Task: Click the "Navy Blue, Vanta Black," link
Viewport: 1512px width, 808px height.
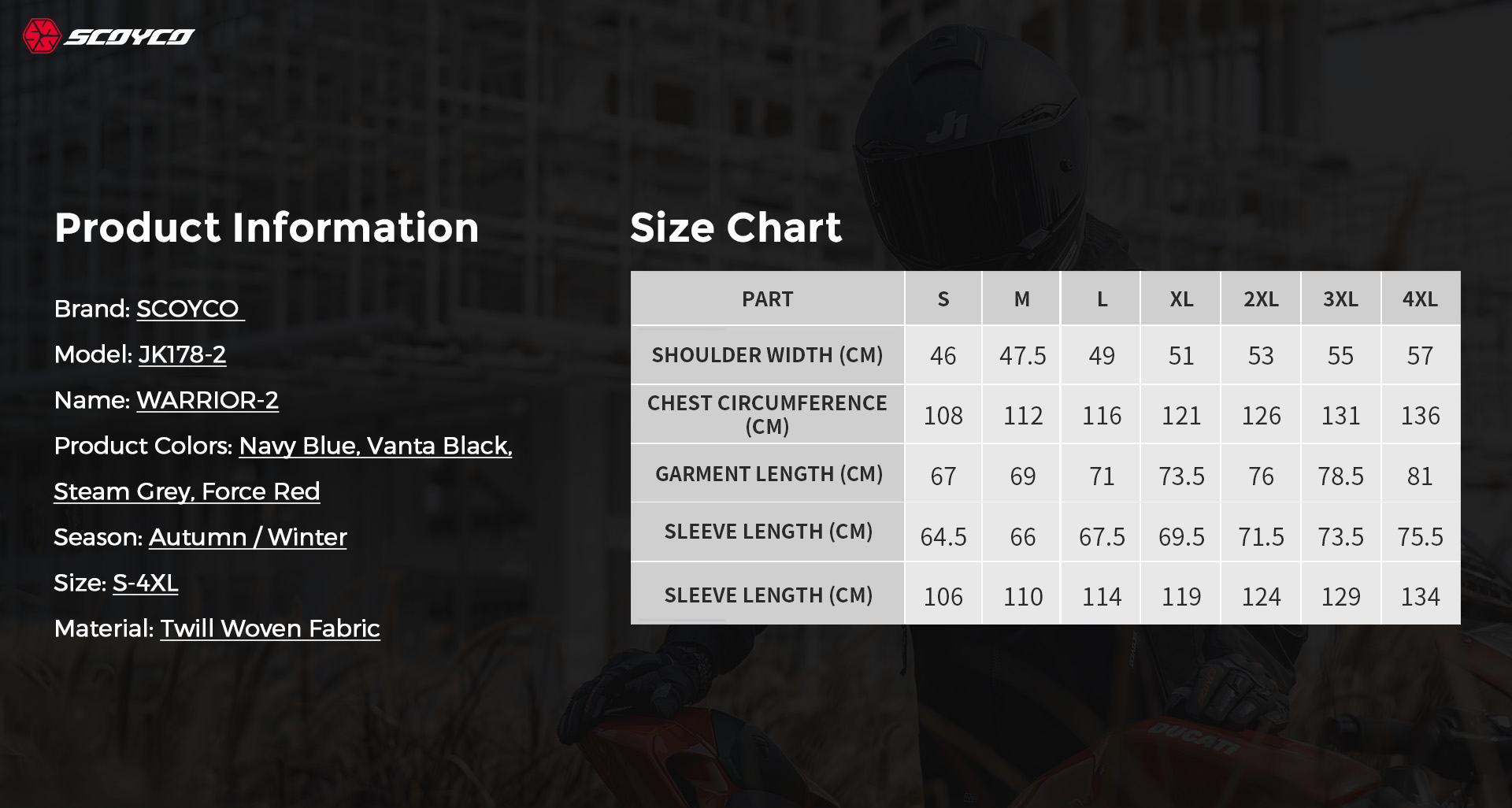Action: point(376,446)
